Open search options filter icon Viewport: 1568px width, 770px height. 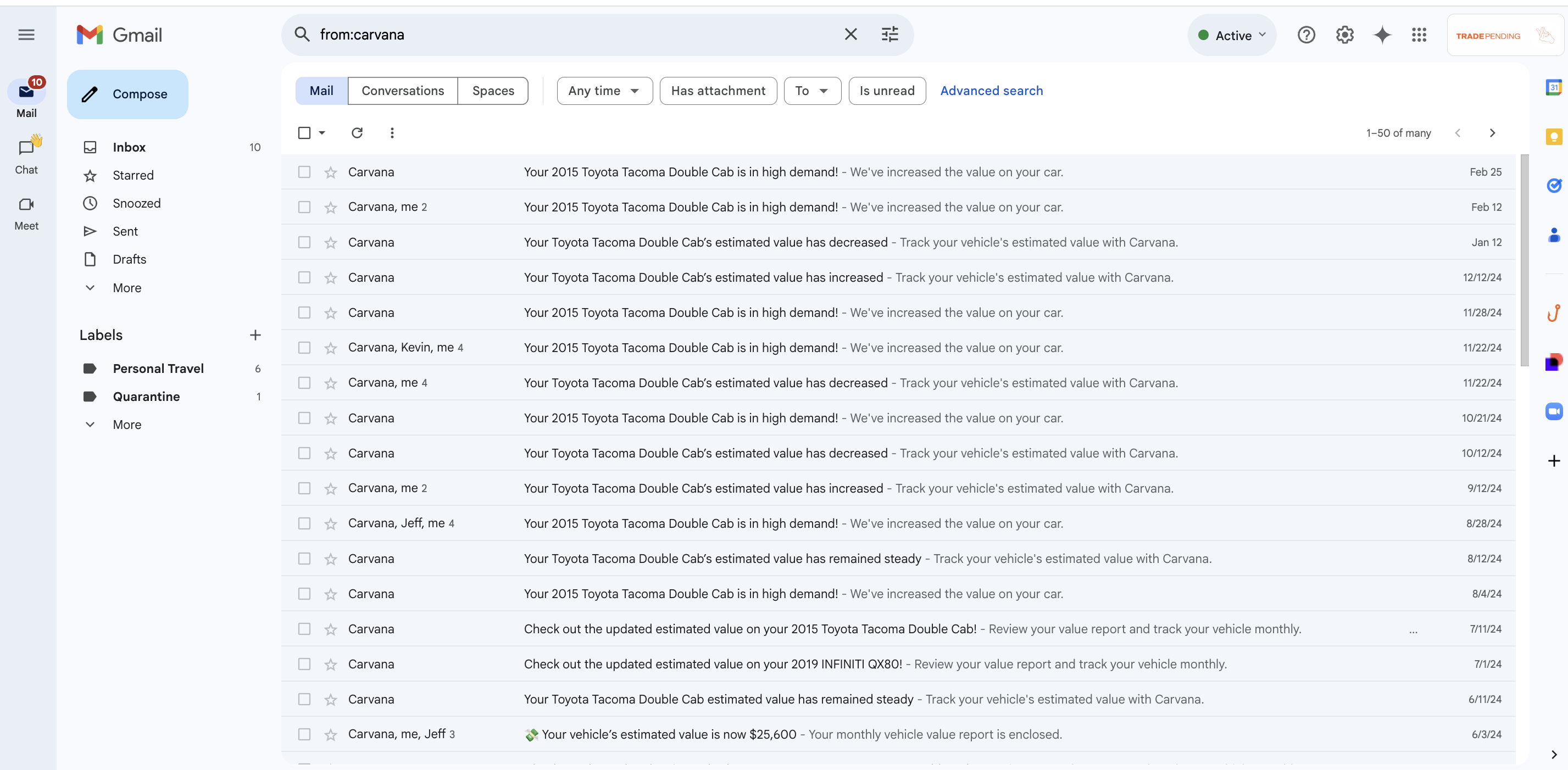coord(889,35)
